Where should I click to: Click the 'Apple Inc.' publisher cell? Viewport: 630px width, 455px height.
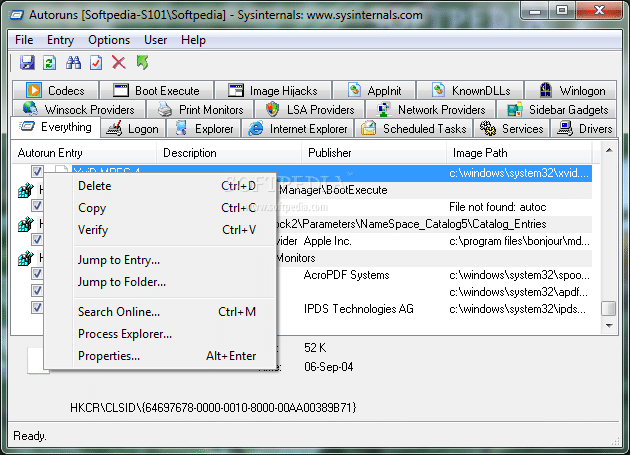tap(327, 241)
